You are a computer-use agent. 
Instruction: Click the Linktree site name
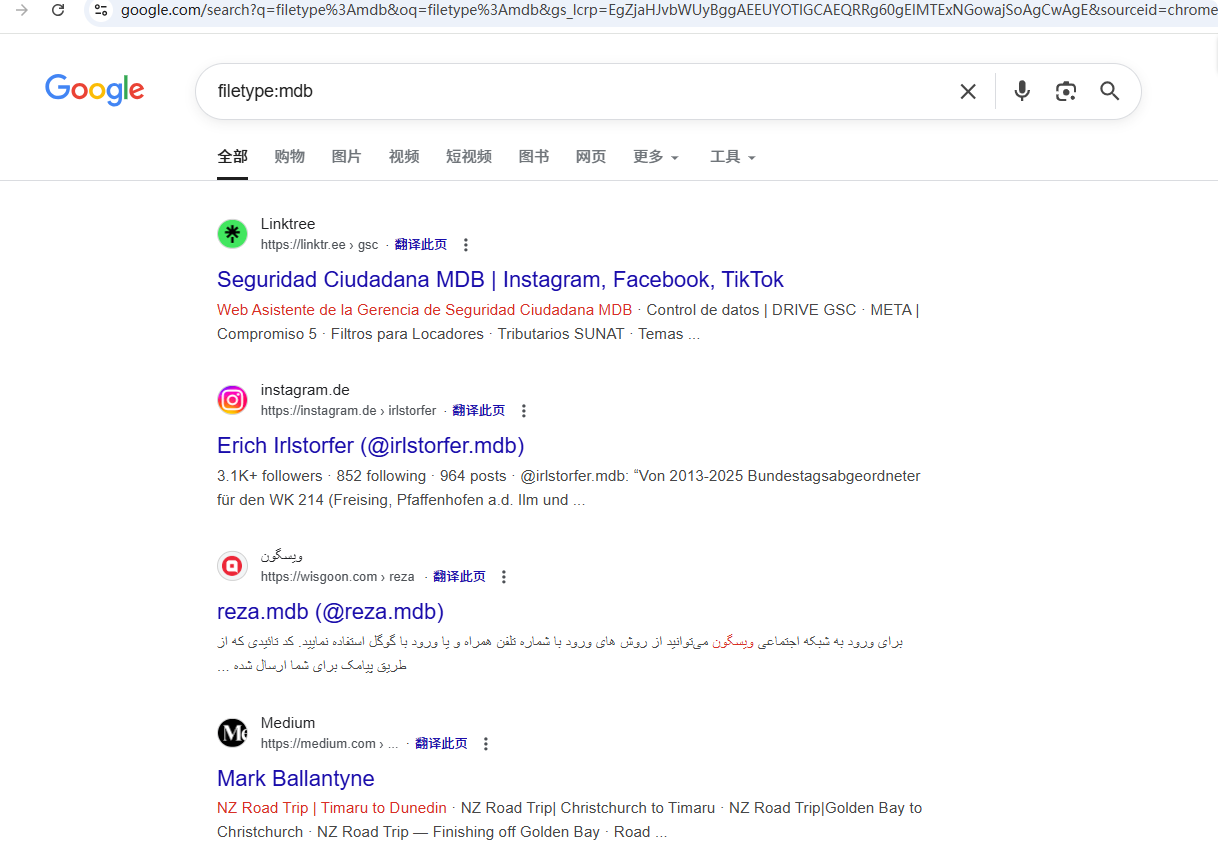pos(288,224)
